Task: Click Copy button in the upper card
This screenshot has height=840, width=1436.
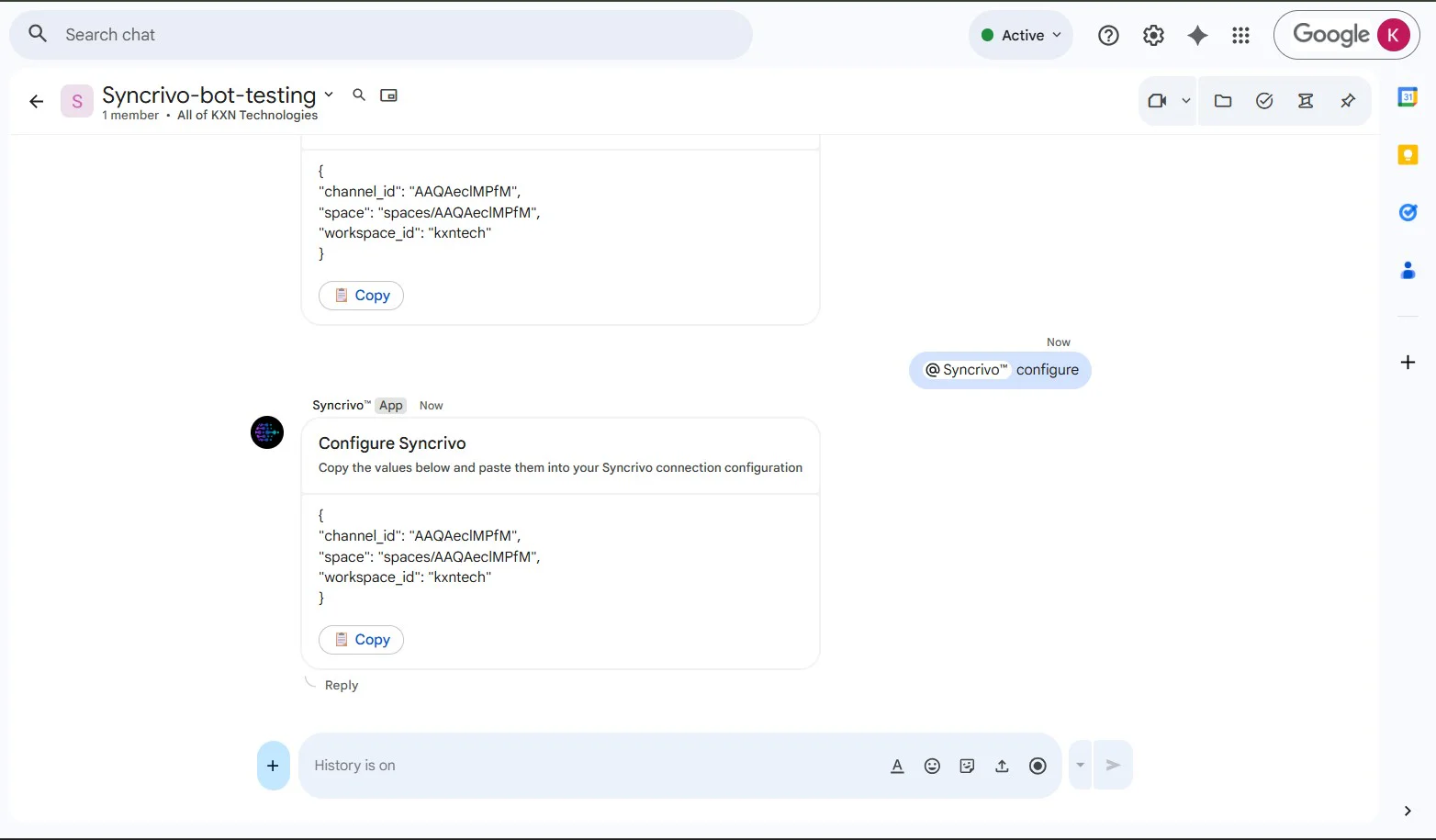Action: point(361,296)
